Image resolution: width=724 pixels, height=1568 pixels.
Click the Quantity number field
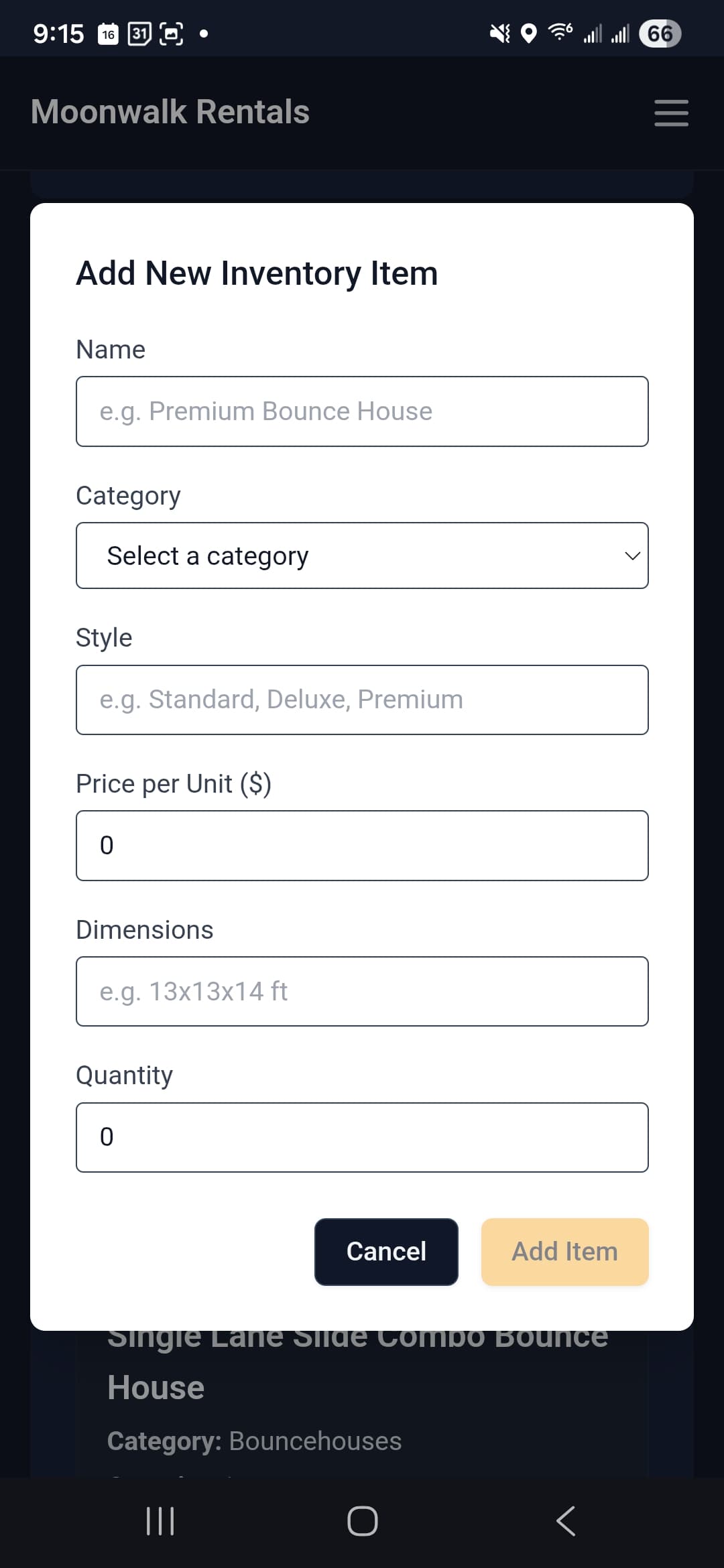click(x=362, y=1137)
